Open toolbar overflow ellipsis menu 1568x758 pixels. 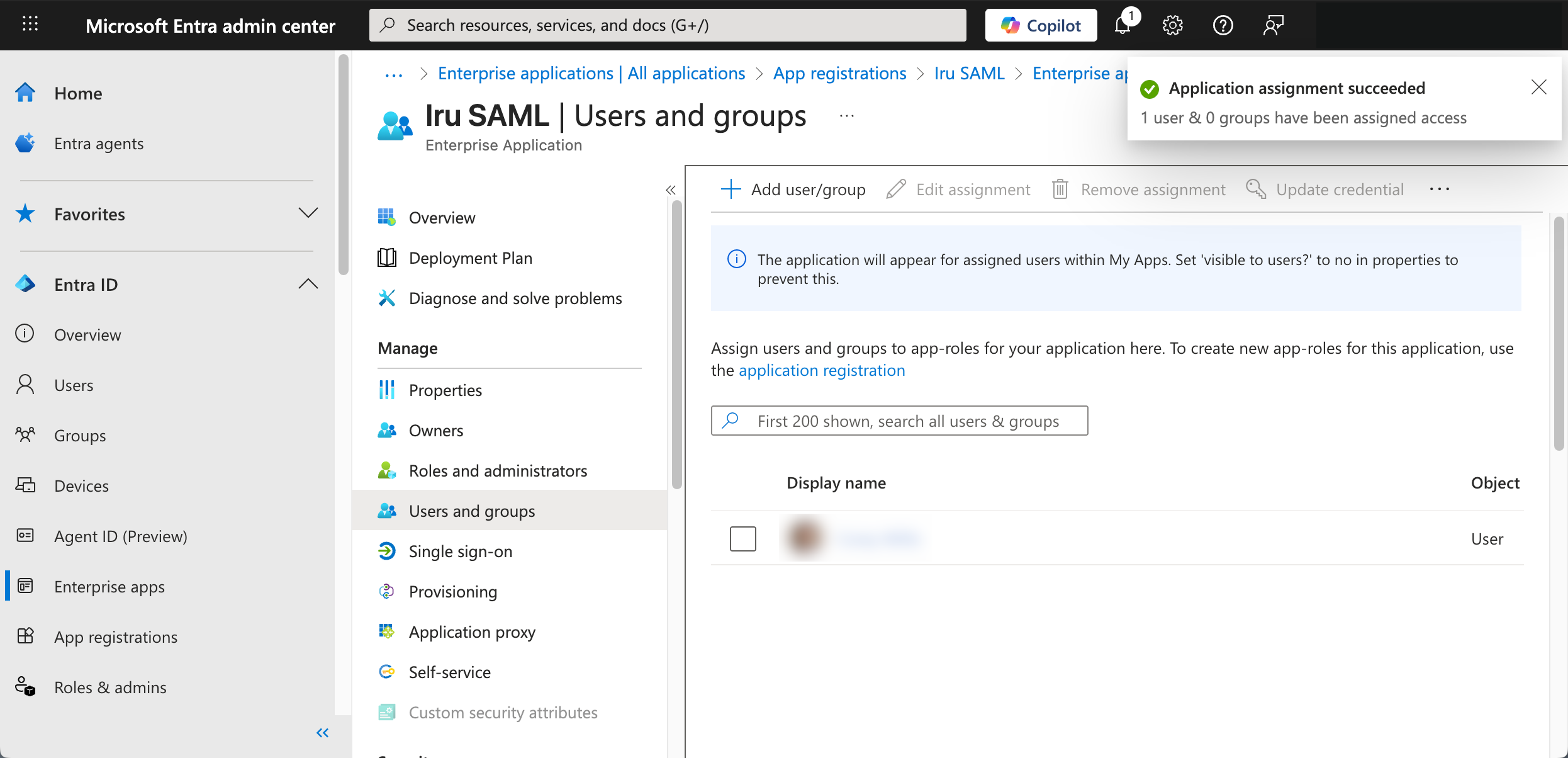[x=1439, y=189]
